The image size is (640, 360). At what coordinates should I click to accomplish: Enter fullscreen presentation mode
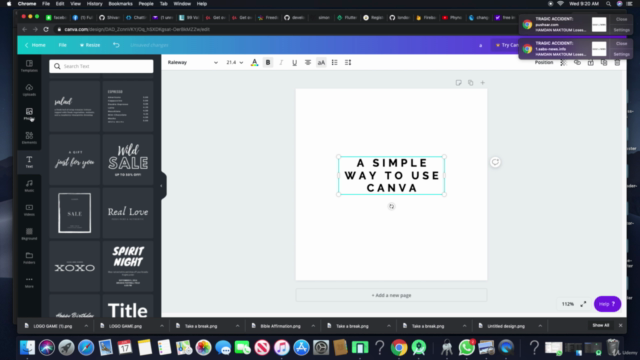click(583, 304)
